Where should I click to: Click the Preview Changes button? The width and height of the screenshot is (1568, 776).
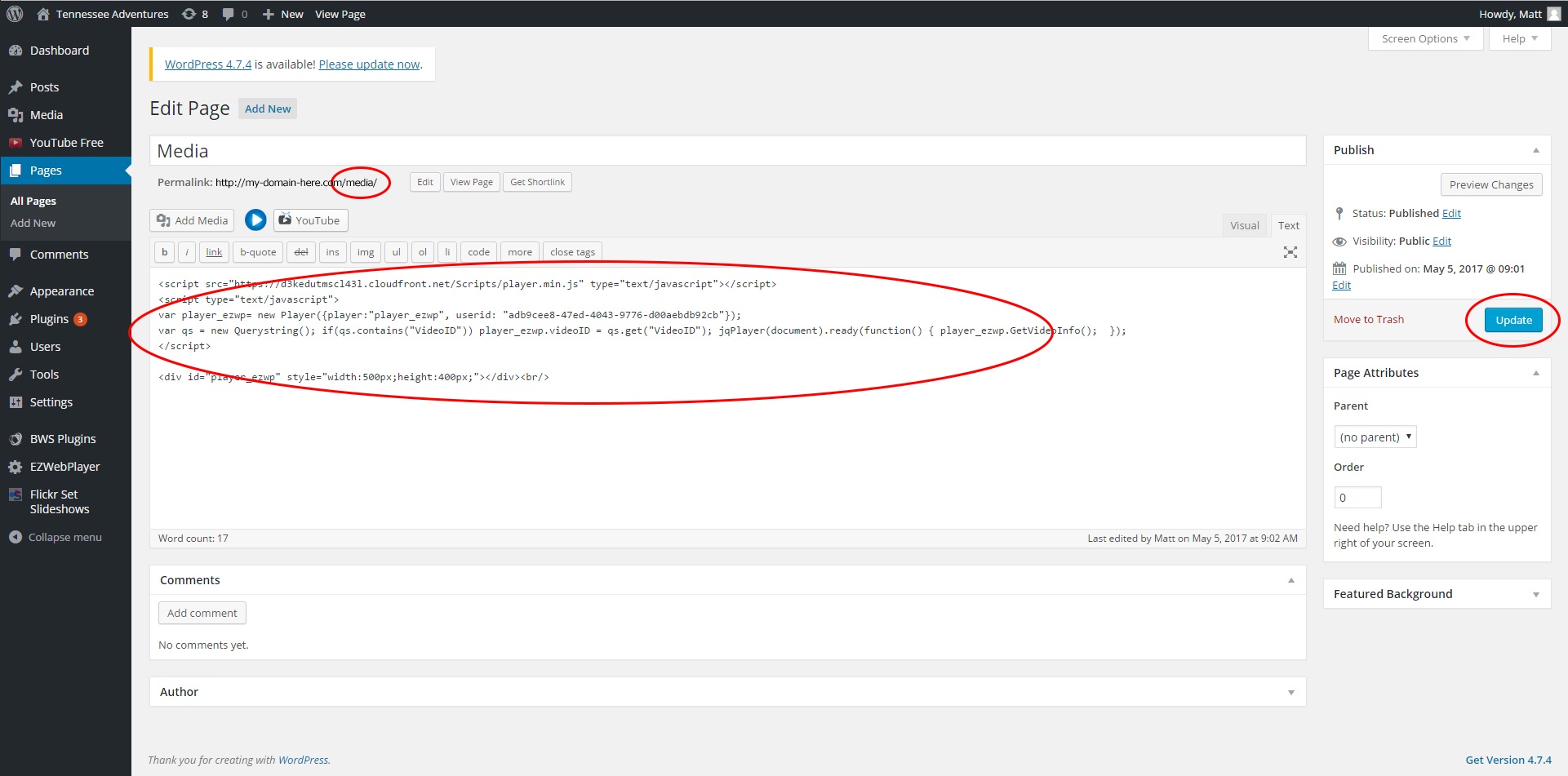(1491, 185)
